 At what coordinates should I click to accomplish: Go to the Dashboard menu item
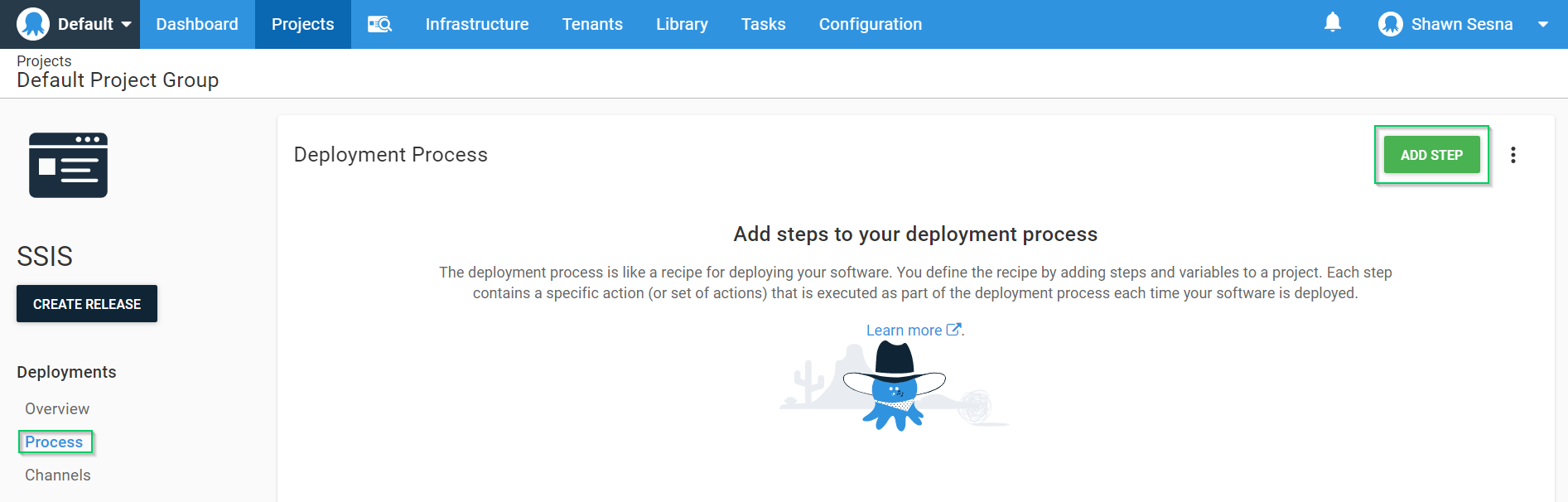click(197, 24)
